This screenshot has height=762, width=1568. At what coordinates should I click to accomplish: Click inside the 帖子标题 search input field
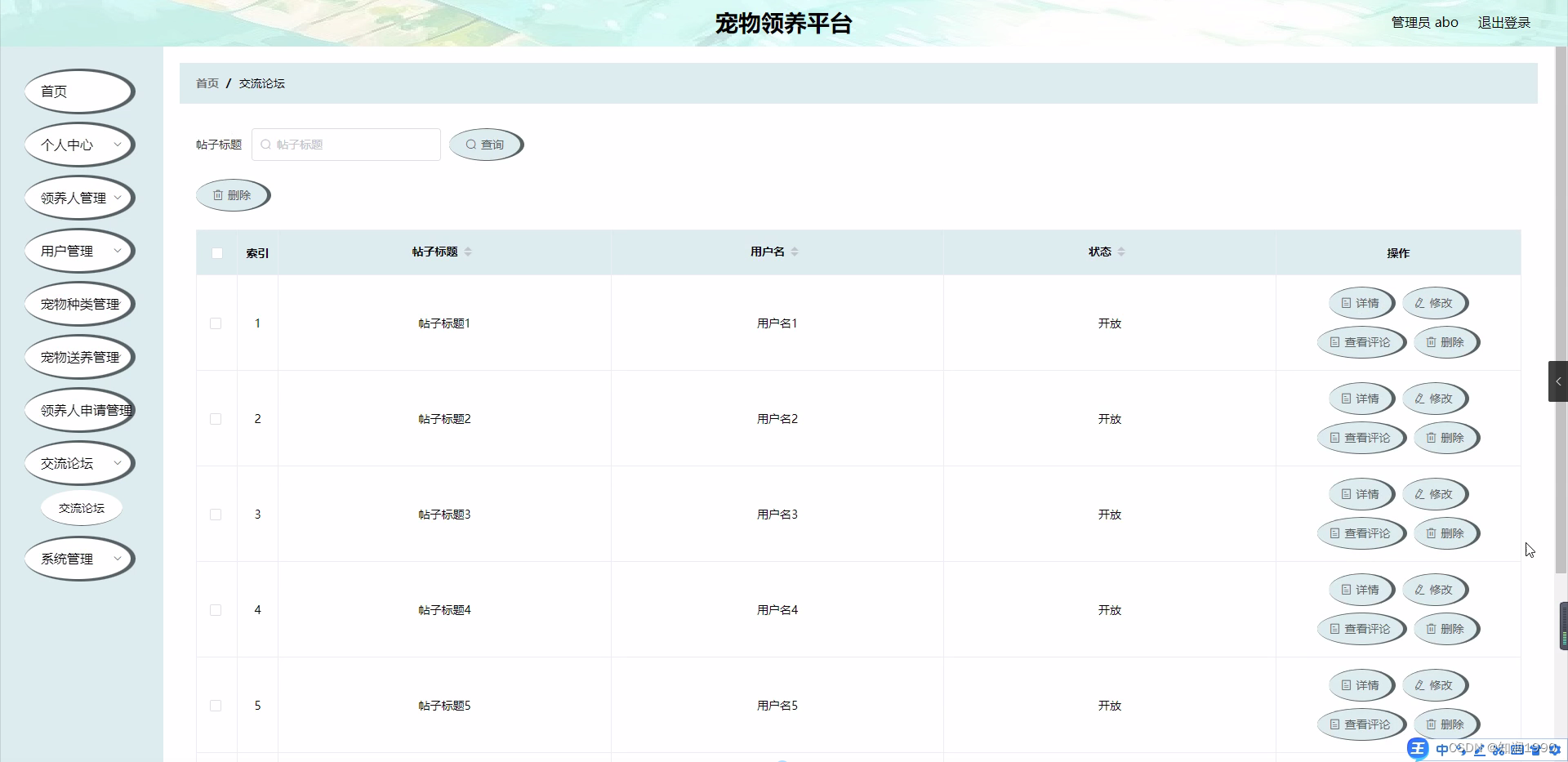click(x=345, y=144)
